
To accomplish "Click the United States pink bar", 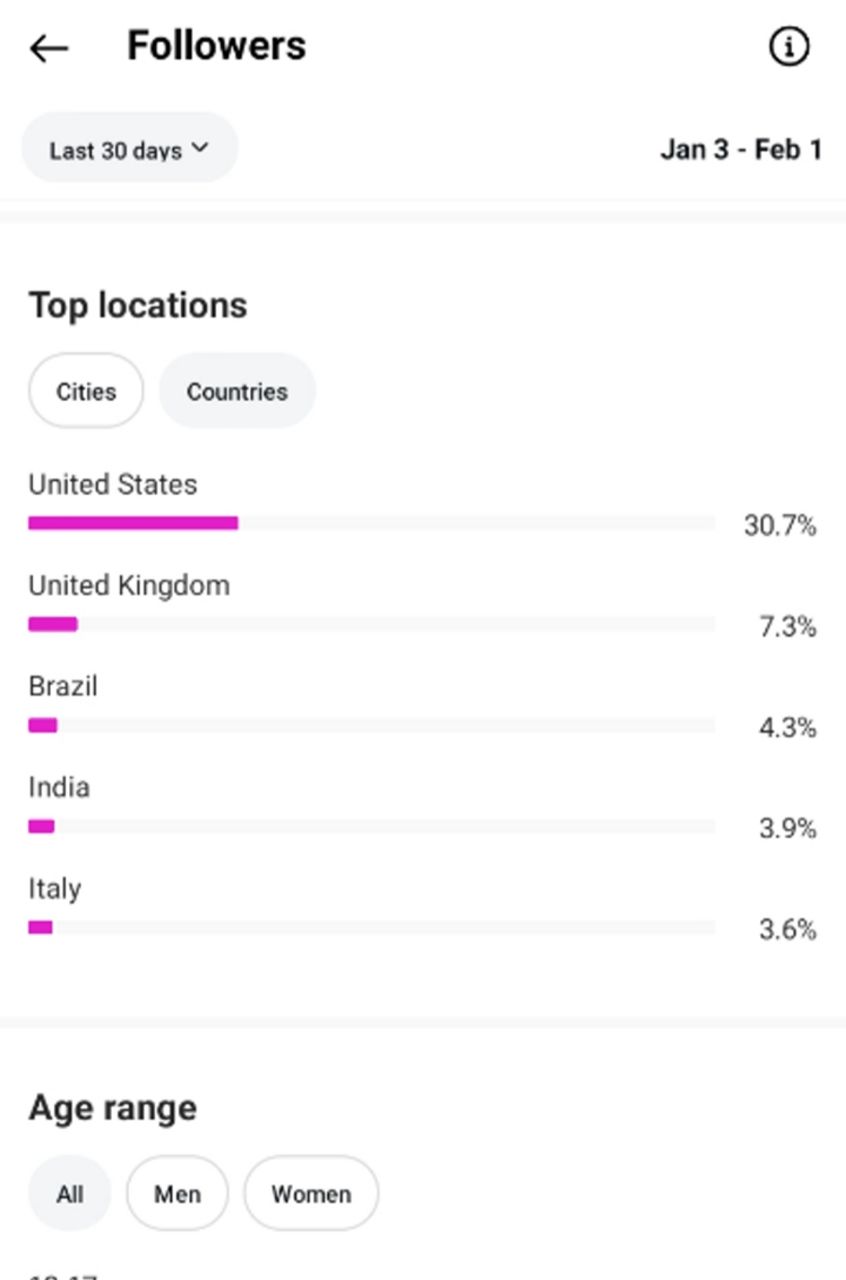I will coord(133,523).
